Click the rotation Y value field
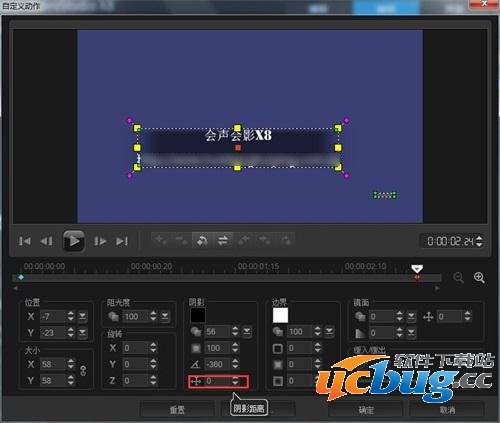The width and height of the screenshot is (500, 423). click(136, 364)
